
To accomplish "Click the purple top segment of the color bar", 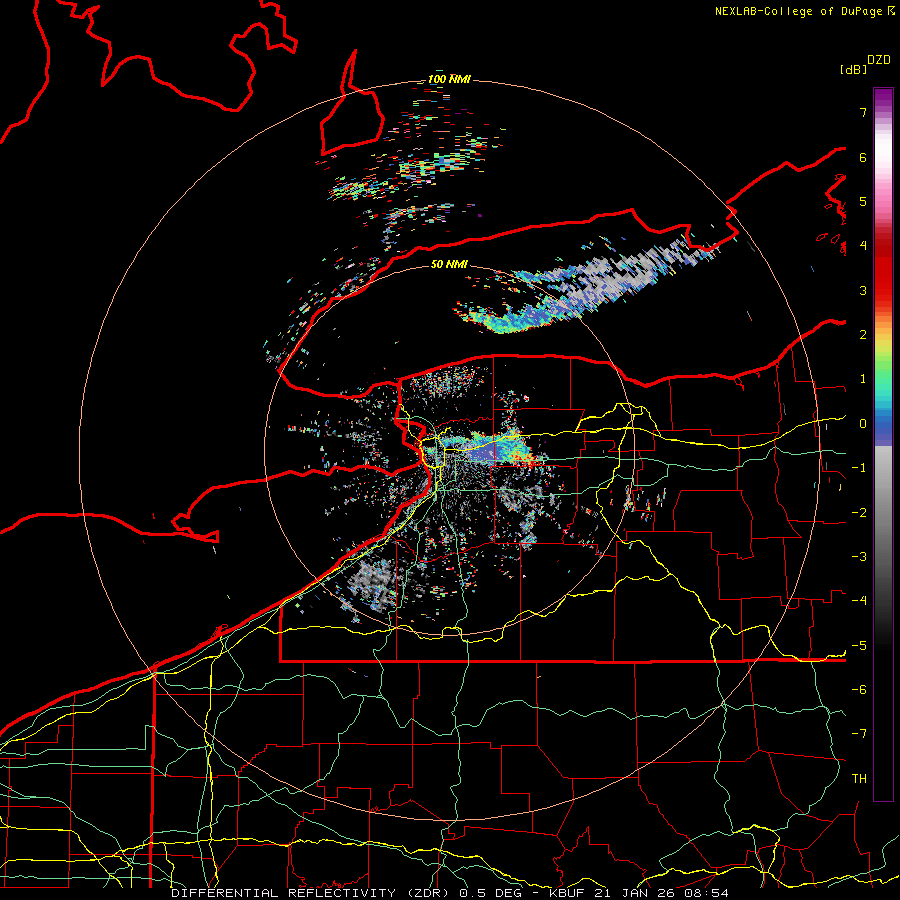I will [883, 99].
